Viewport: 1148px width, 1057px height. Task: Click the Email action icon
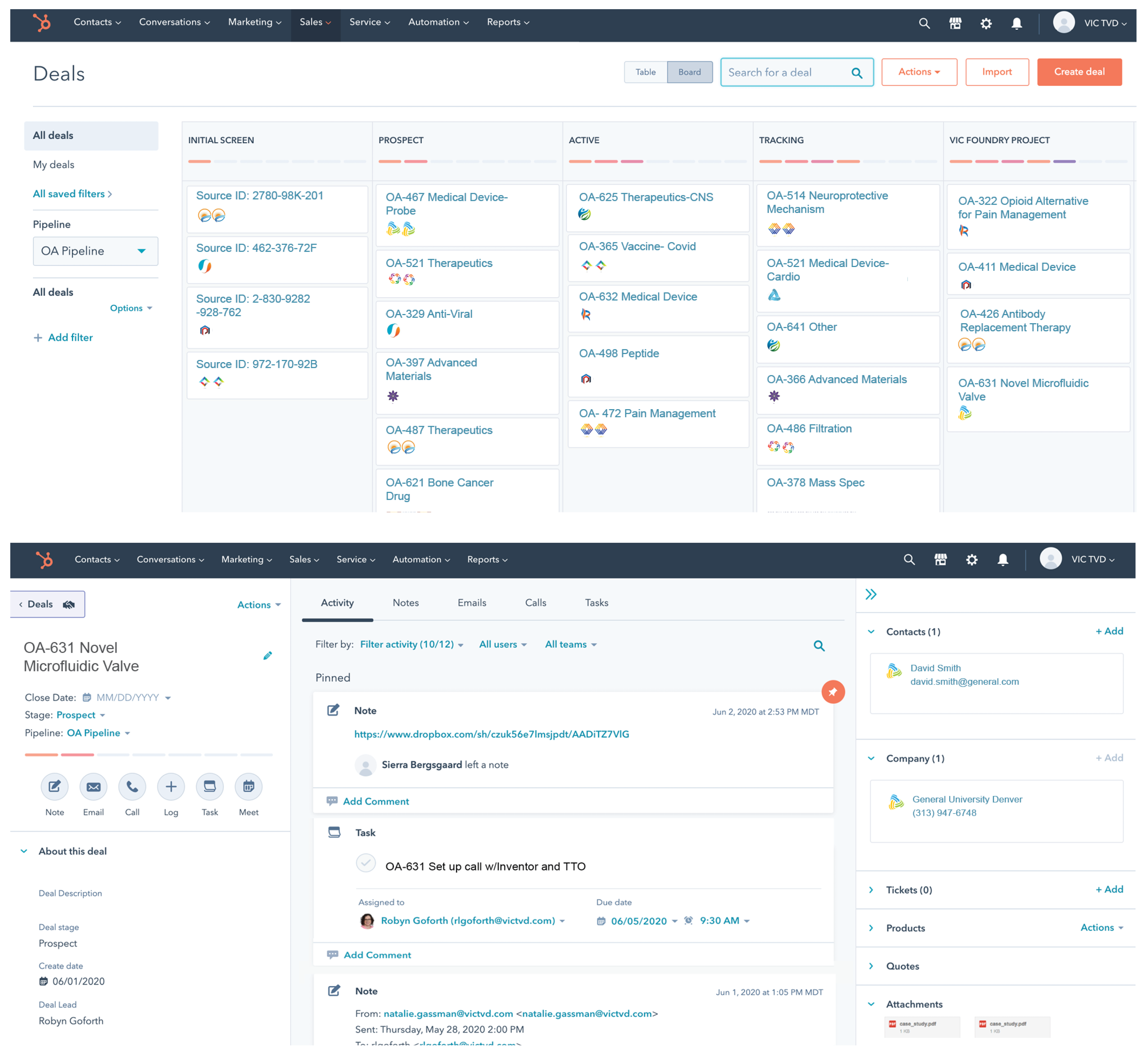pos(93,786)
